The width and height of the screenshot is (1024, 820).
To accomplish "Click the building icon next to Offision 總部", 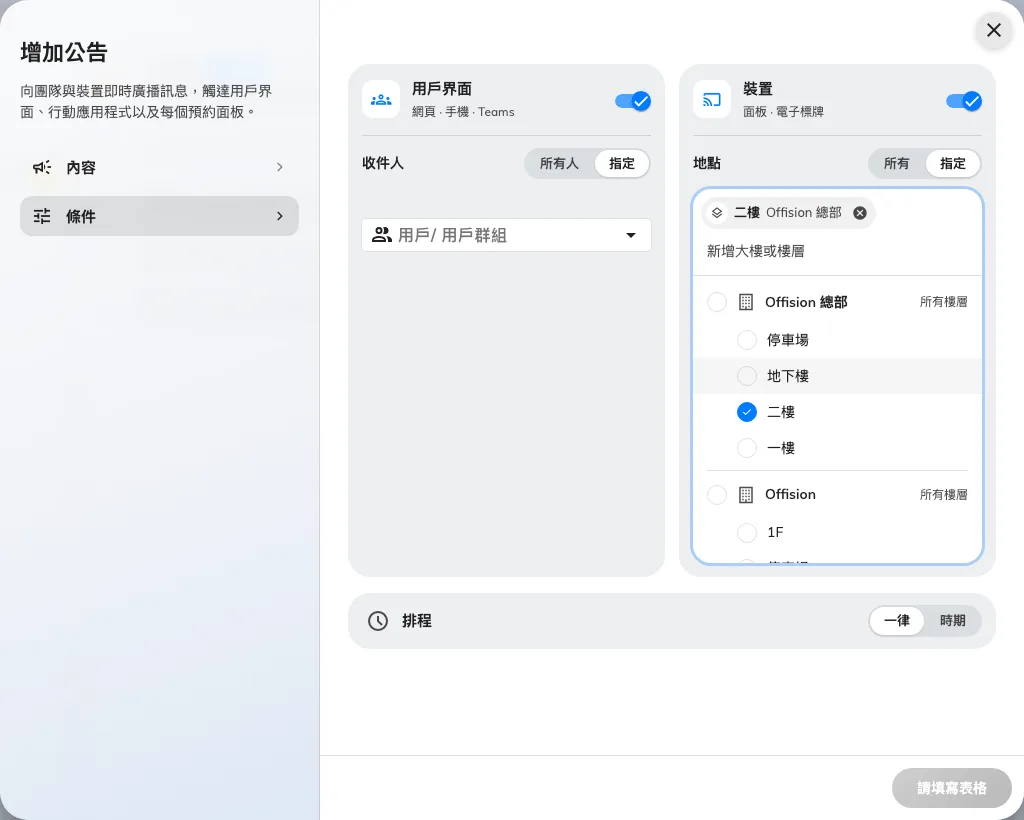I will pos(745,302).
